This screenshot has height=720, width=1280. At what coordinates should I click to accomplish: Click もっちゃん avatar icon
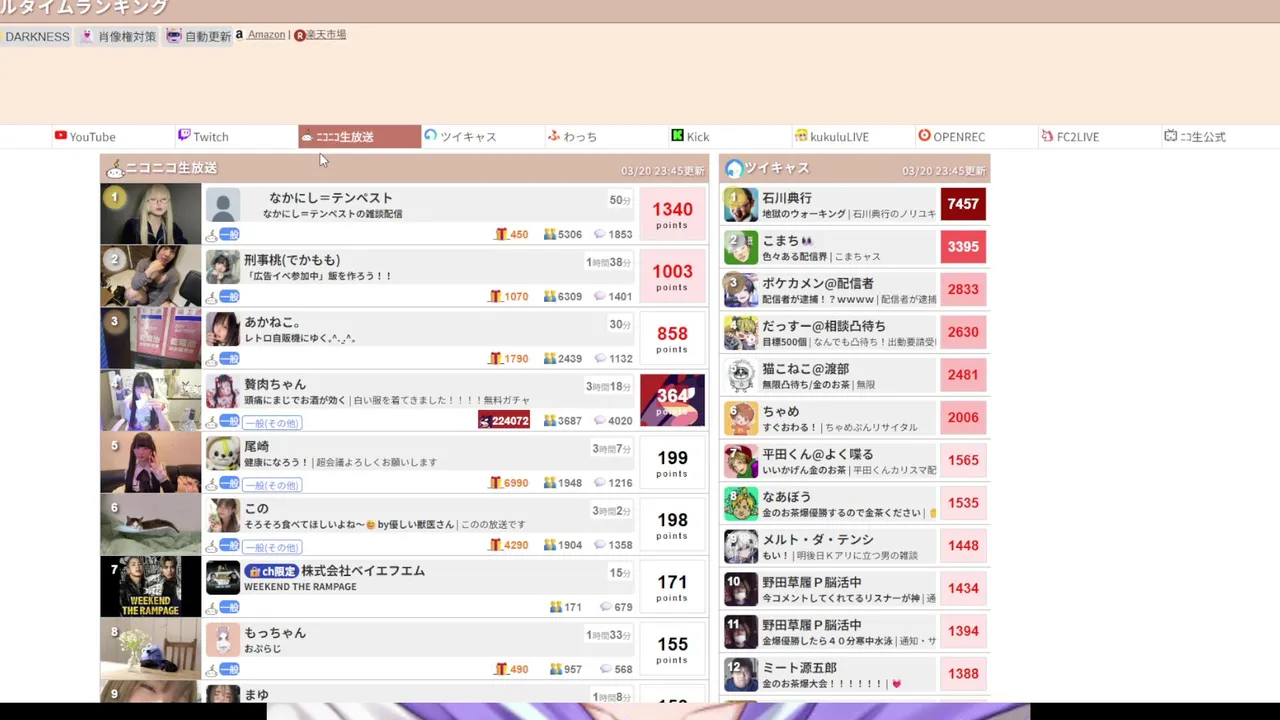click(x=223, y=639)
